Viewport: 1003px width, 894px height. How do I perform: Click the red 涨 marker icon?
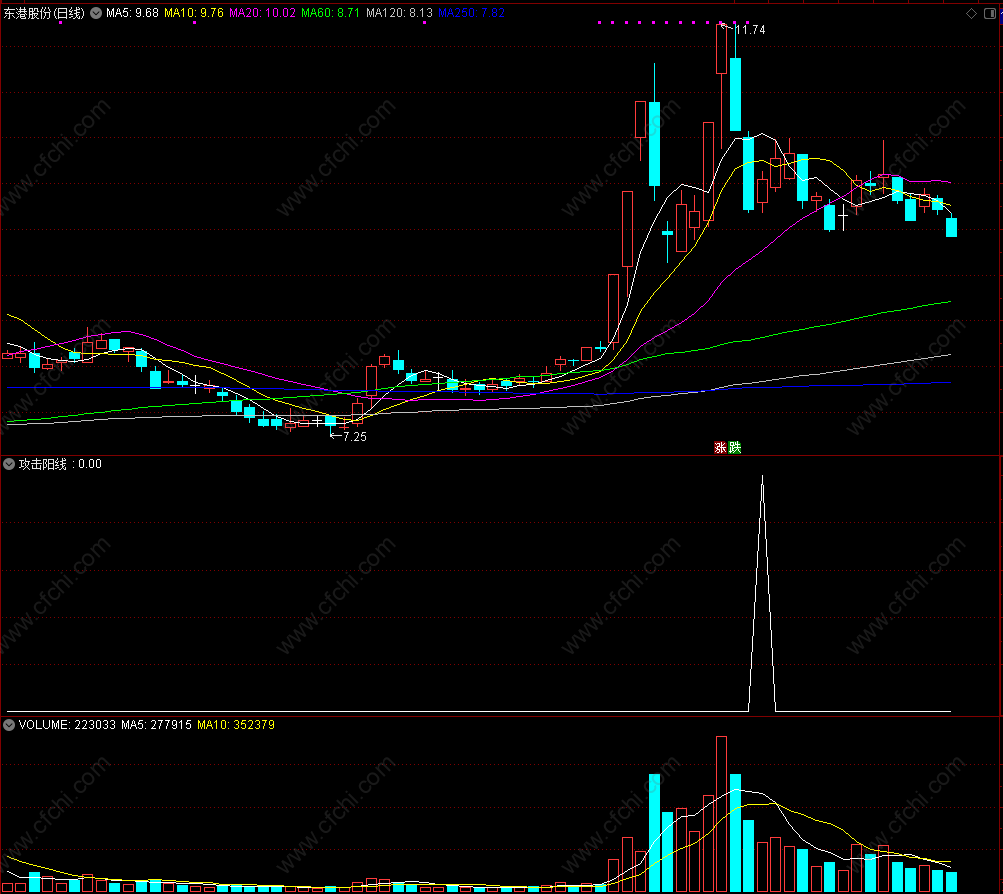point(720,448)
